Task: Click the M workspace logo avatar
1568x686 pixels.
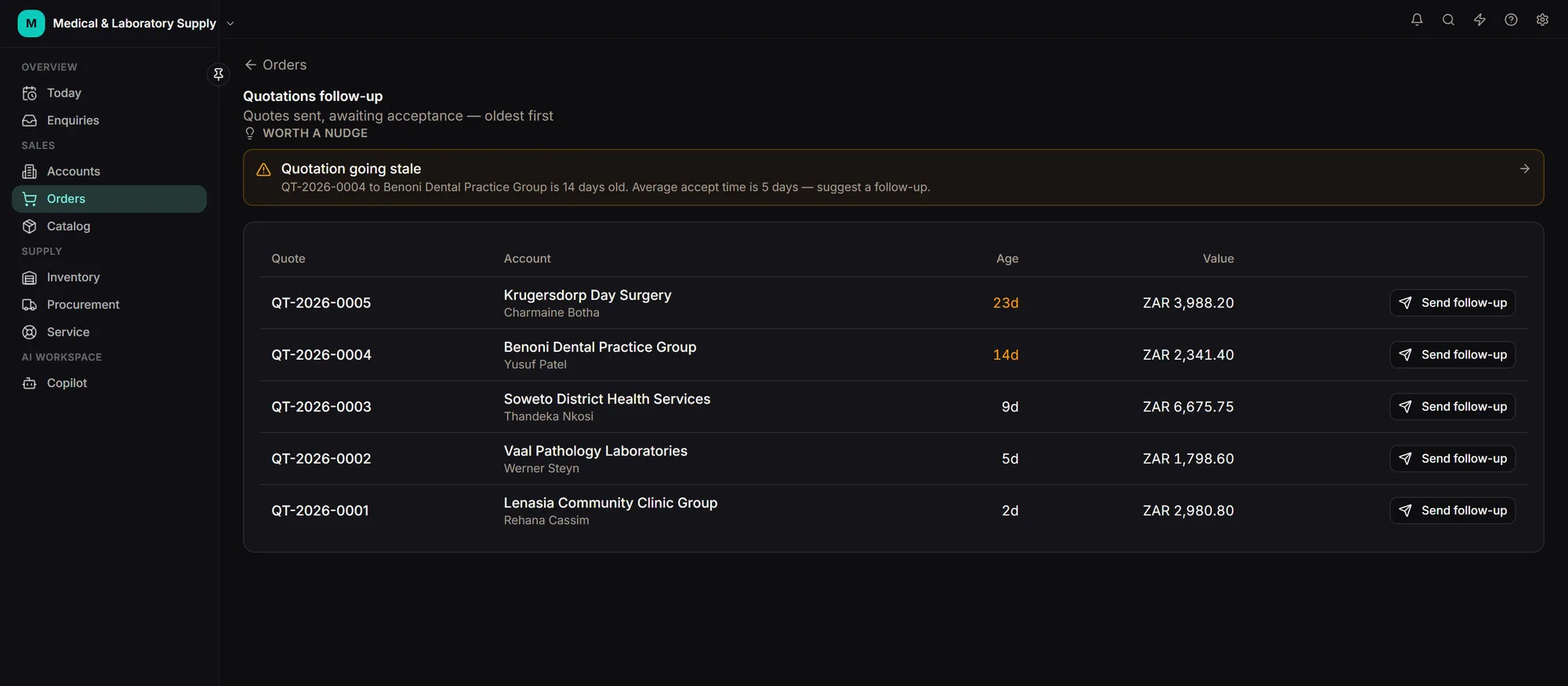Action: [31, 24]
